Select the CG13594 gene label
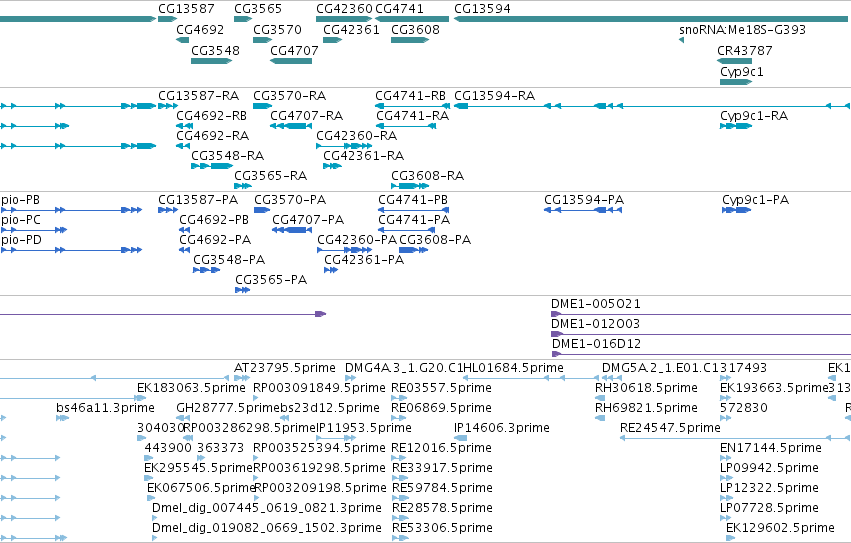 click(x=482, y=9)
